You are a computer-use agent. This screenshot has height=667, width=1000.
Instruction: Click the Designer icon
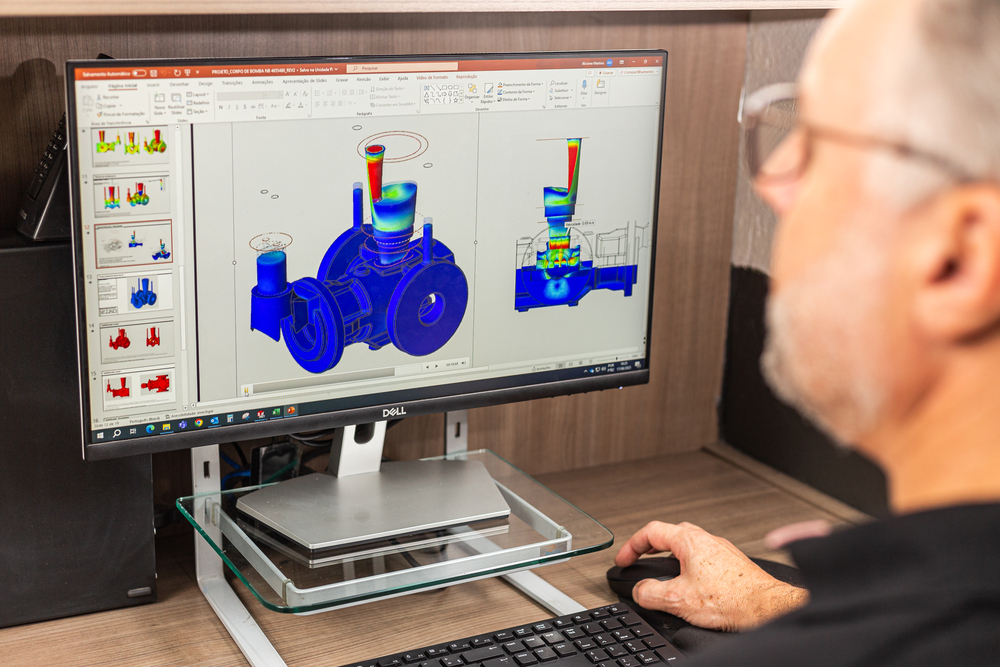[600, 86]
